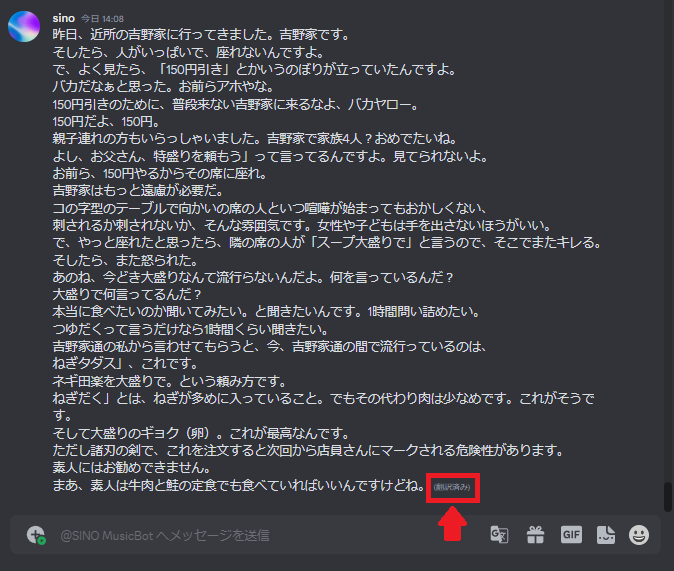This screenshot has width=674, height=571.
Task: Click the (翻訳済み) translated label
Action: pyautogui.click(x=452, y=487)
